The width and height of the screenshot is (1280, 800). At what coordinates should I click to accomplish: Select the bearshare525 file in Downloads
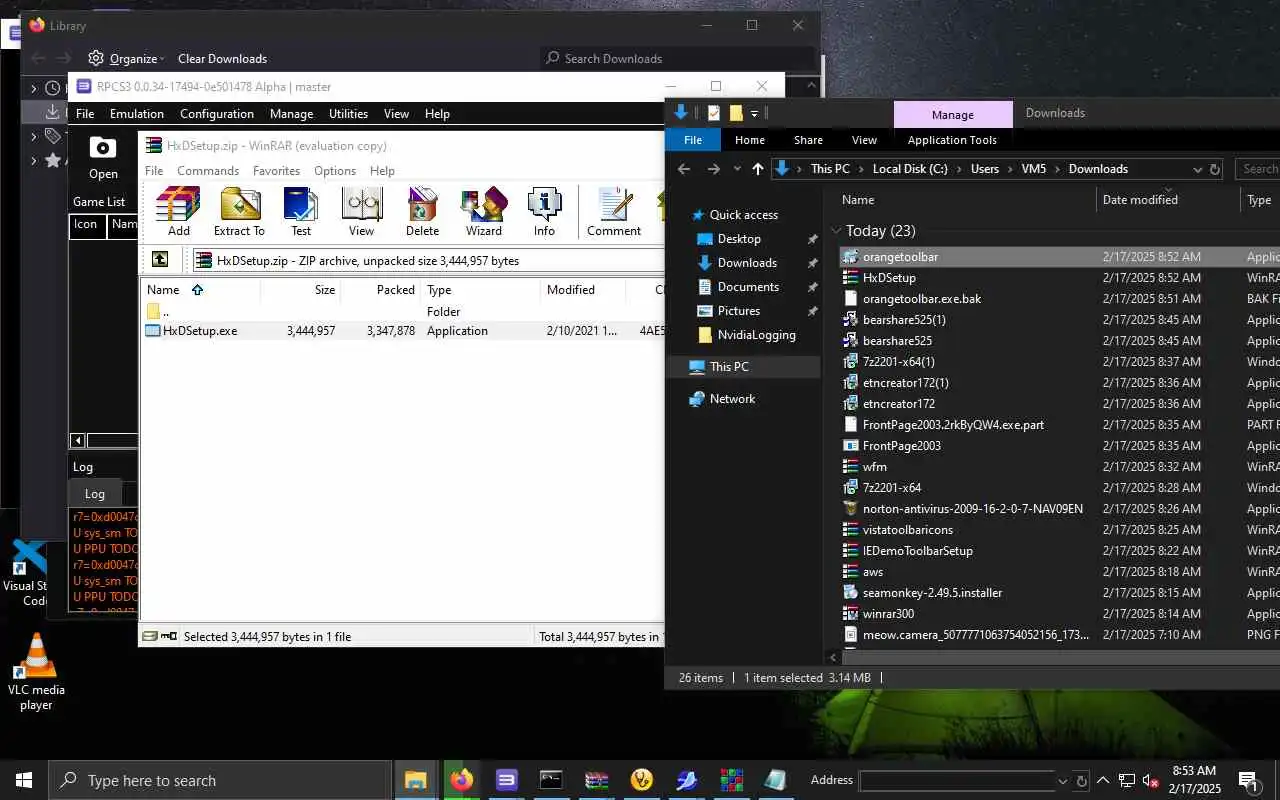pyautogui.click(x=897, y=341)
